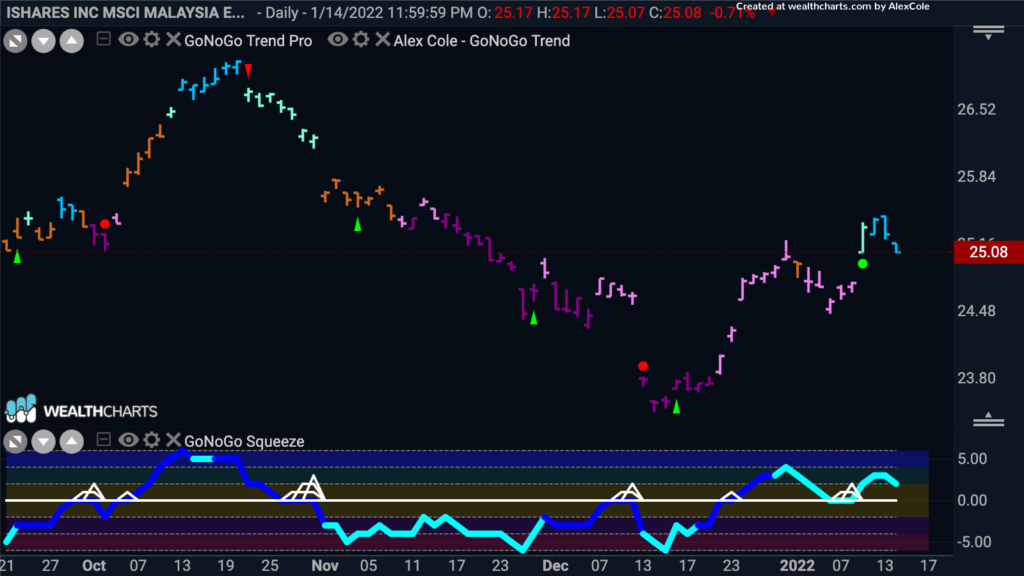Remove the GoNoGo Trend Pro indicator
This screenshot has height=576, width=1024.
pyautogui.click(x=173, y=39)
